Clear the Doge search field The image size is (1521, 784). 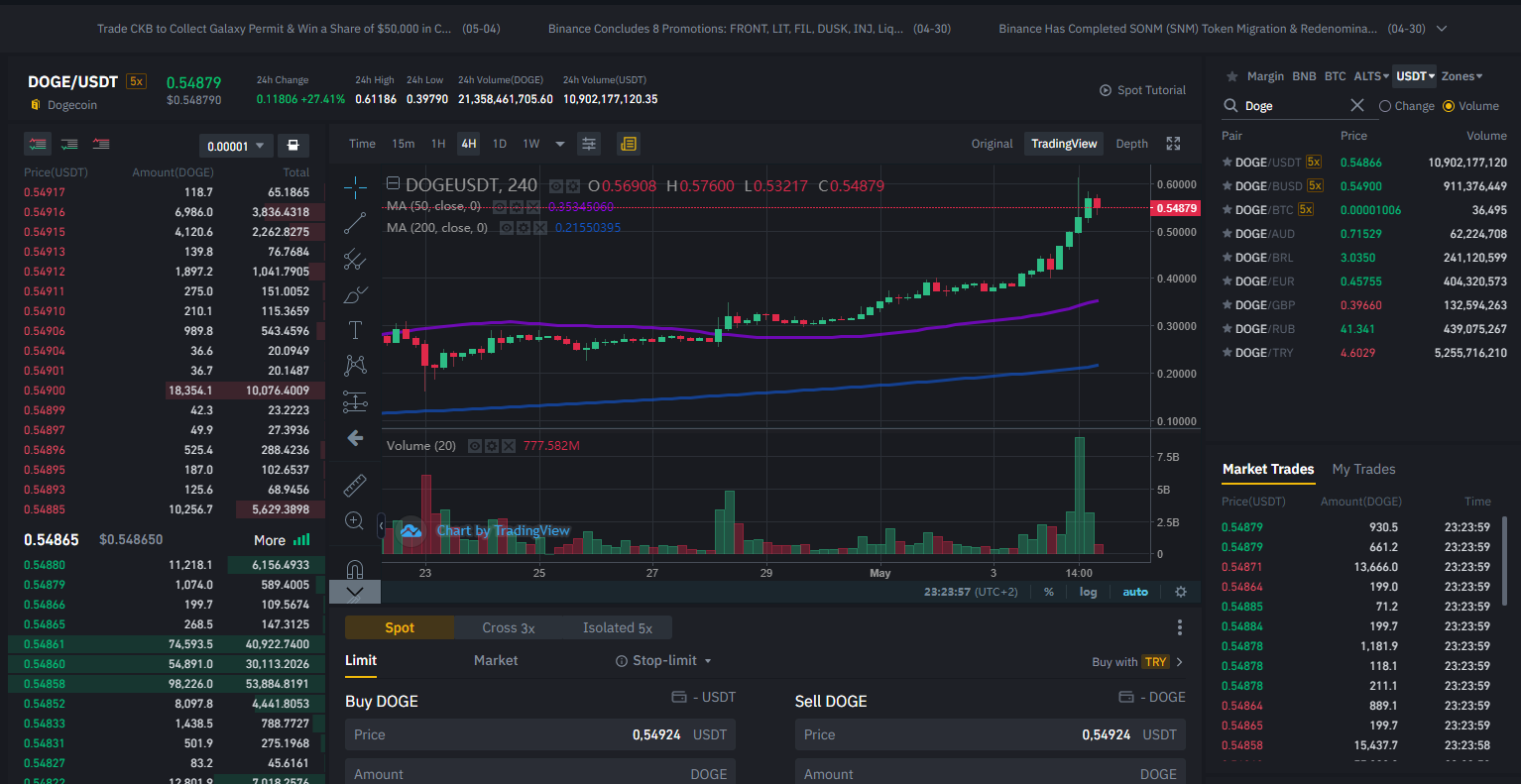[x=1357, y=105]
